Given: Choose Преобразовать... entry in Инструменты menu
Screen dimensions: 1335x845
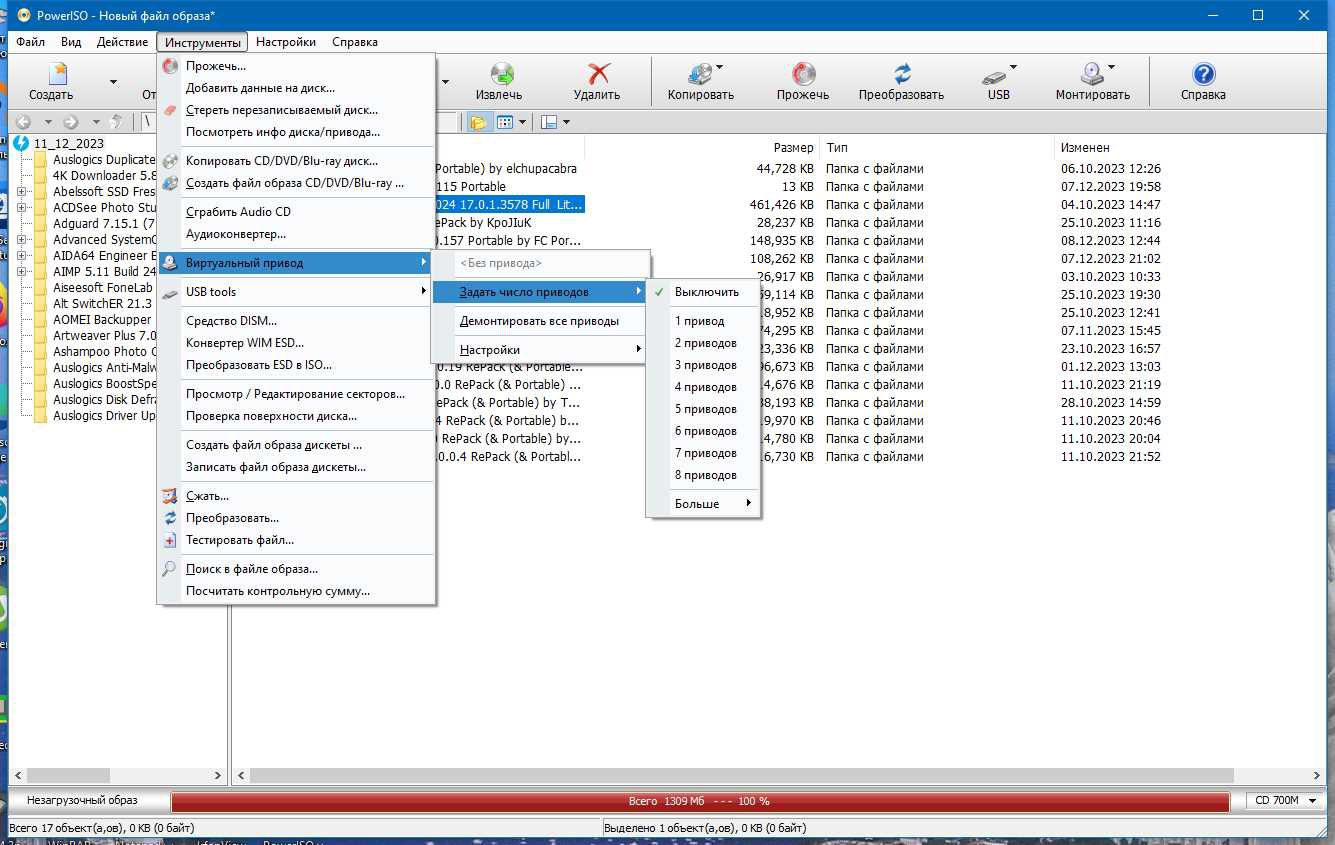Looking at the screenshot, I should [x=296, y=518].
